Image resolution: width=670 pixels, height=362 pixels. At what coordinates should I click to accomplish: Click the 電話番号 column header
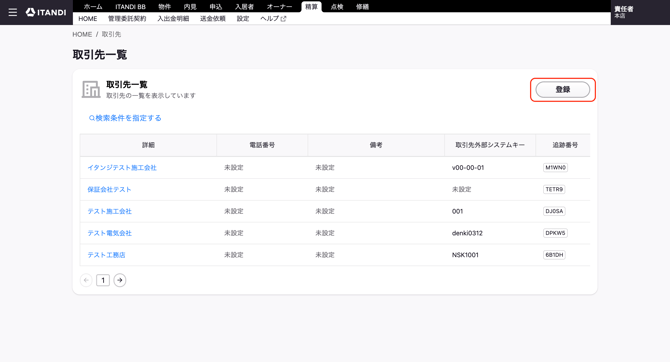262,145
